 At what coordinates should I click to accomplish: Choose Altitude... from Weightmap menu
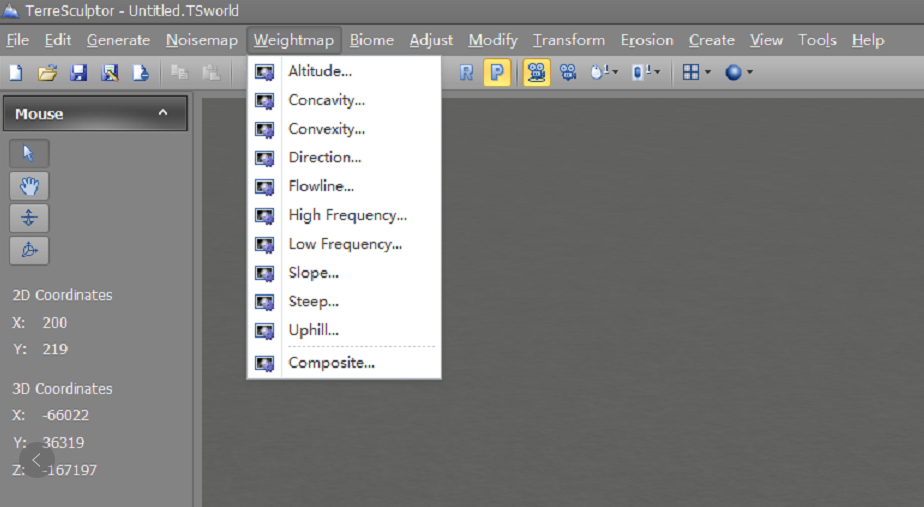(344, 71)
